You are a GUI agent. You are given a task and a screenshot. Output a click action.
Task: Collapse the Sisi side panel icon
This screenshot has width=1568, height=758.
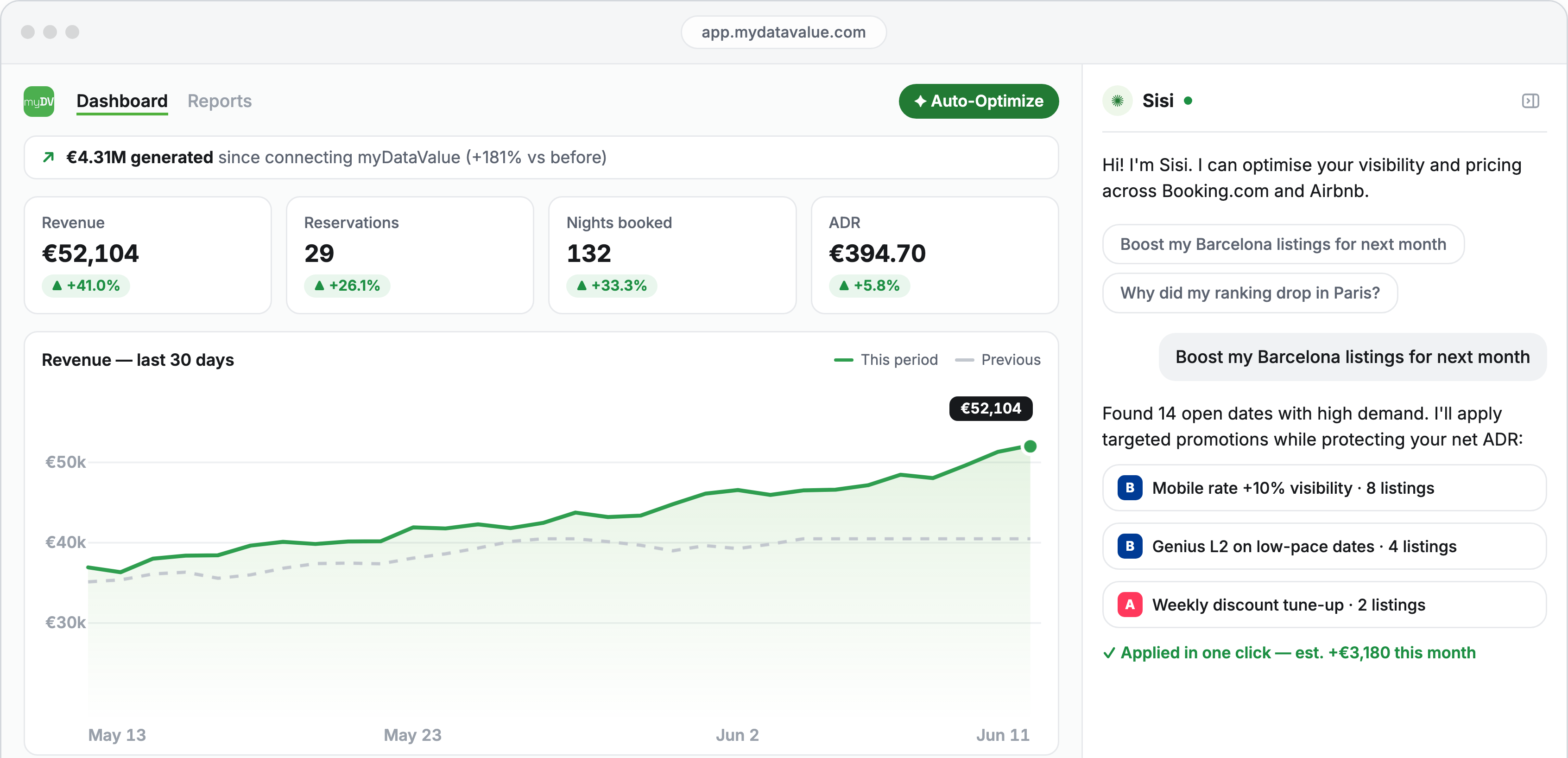click(x=1530, y=101)
